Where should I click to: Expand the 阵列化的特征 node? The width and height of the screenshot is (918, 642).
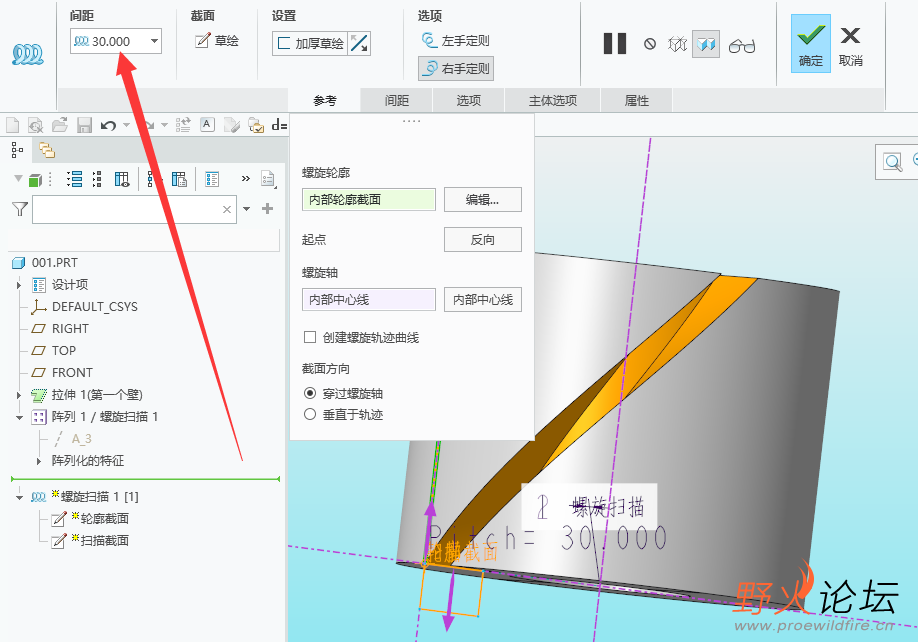(39, 461)
